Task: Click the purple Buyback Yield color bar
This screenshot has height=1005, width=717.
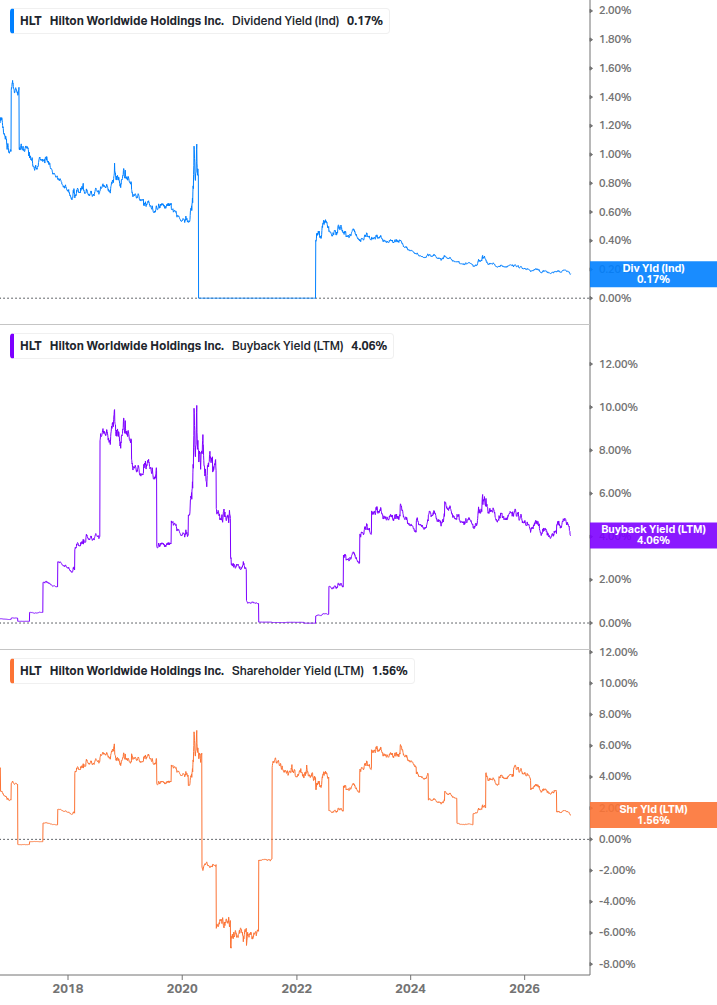Action: (12, 346)
